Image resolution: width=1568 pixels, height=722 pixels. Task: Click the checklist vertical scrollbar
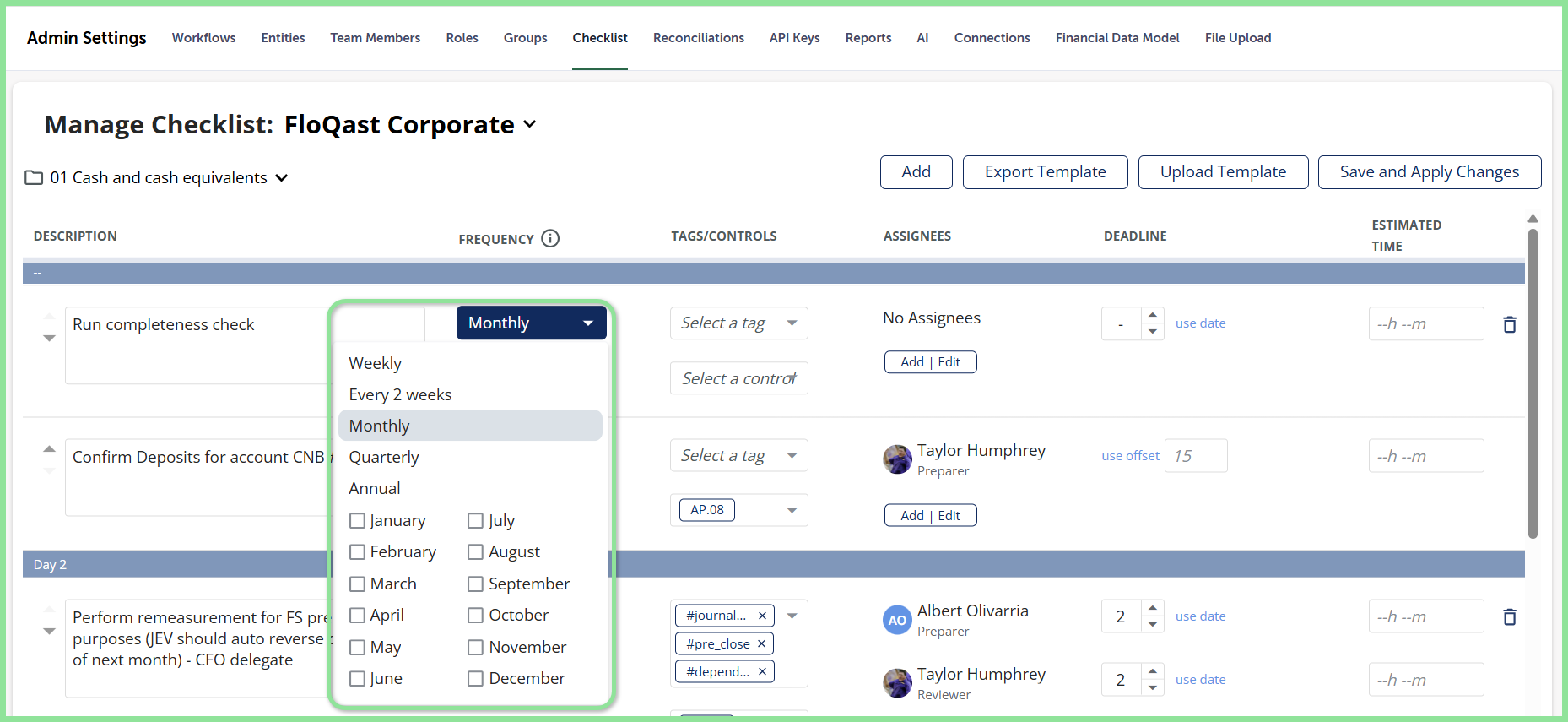click(x=1533, y=384)
